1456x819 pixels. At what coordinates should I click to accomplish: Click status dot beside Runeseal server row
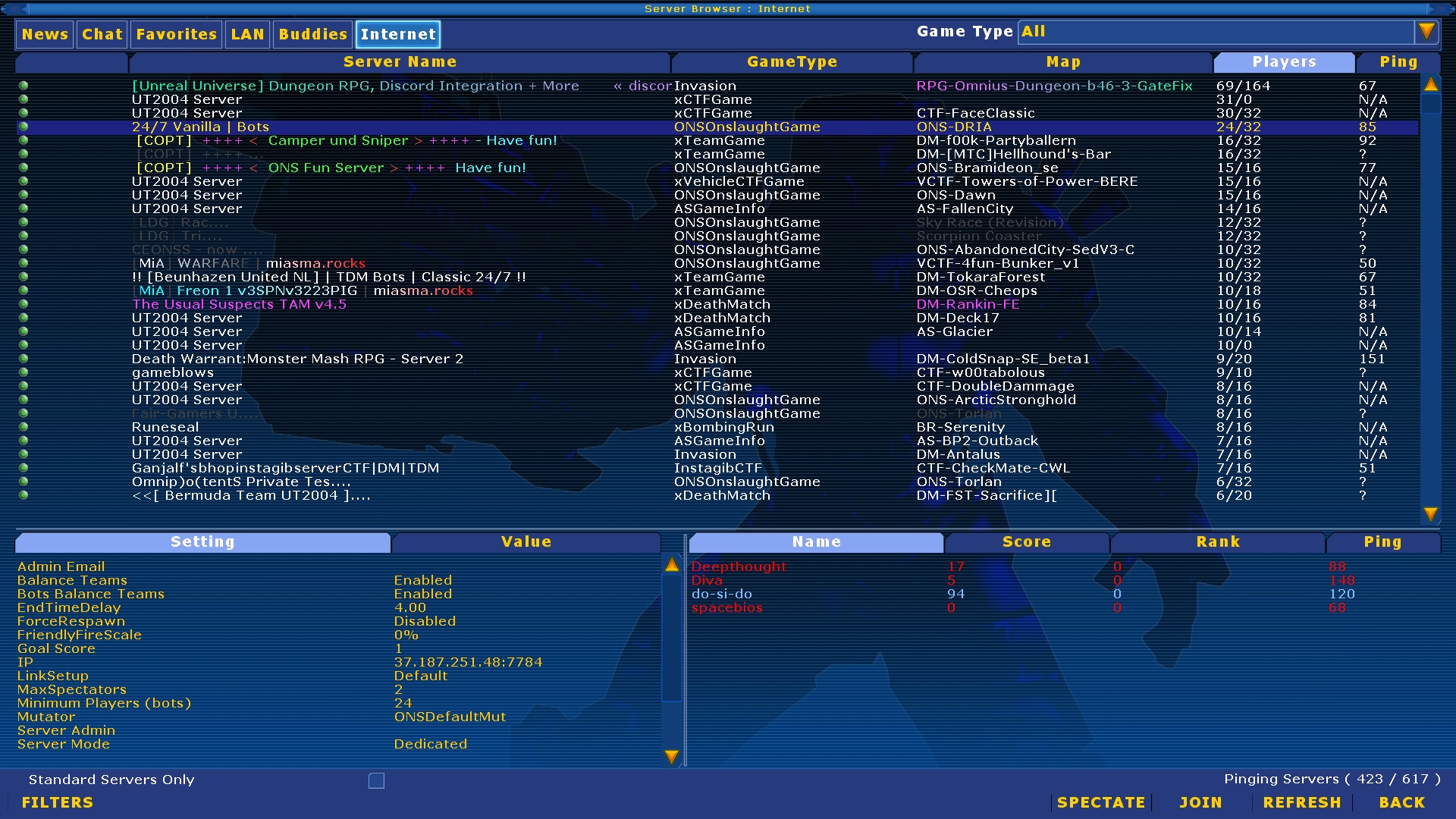click(24, 427)
